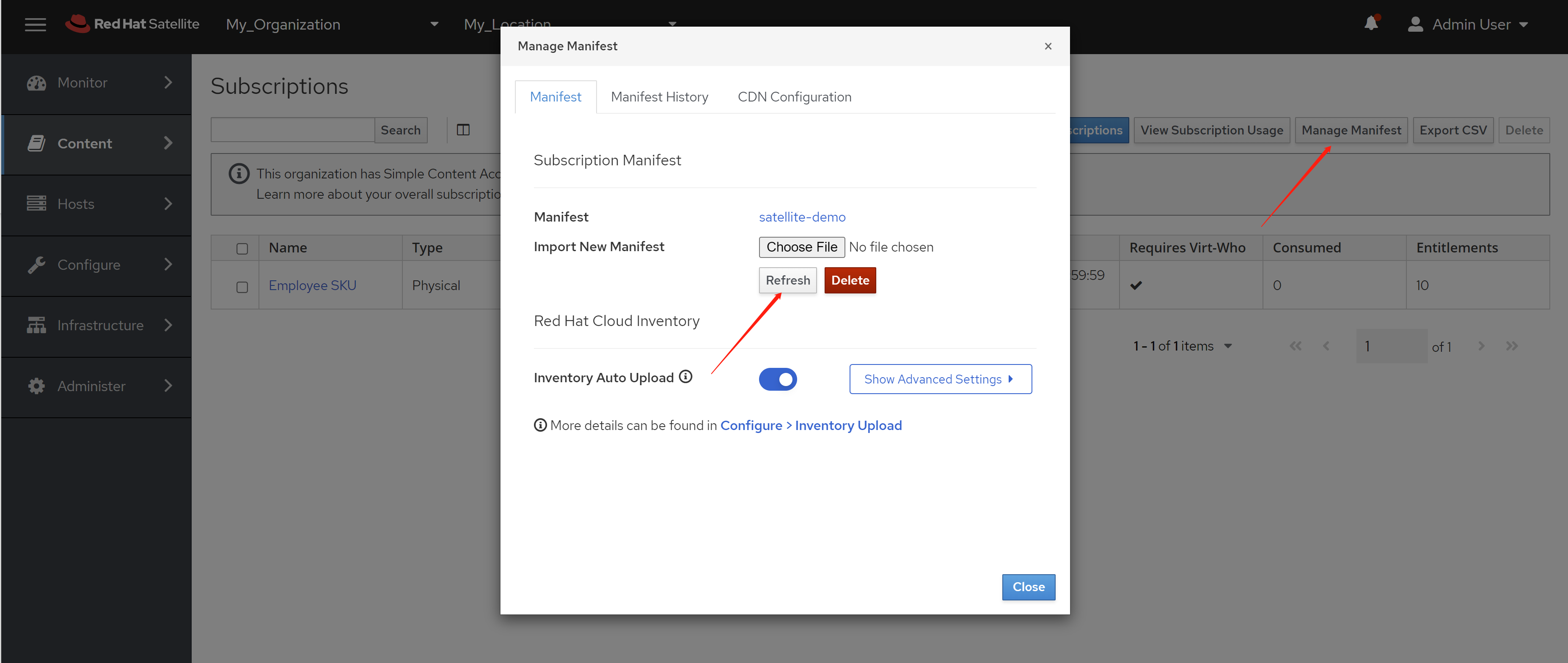The height and width of the screenshot is (663, 1568).
Task: Click the Configure wrench icon
Action: click(x=36, y=265)
